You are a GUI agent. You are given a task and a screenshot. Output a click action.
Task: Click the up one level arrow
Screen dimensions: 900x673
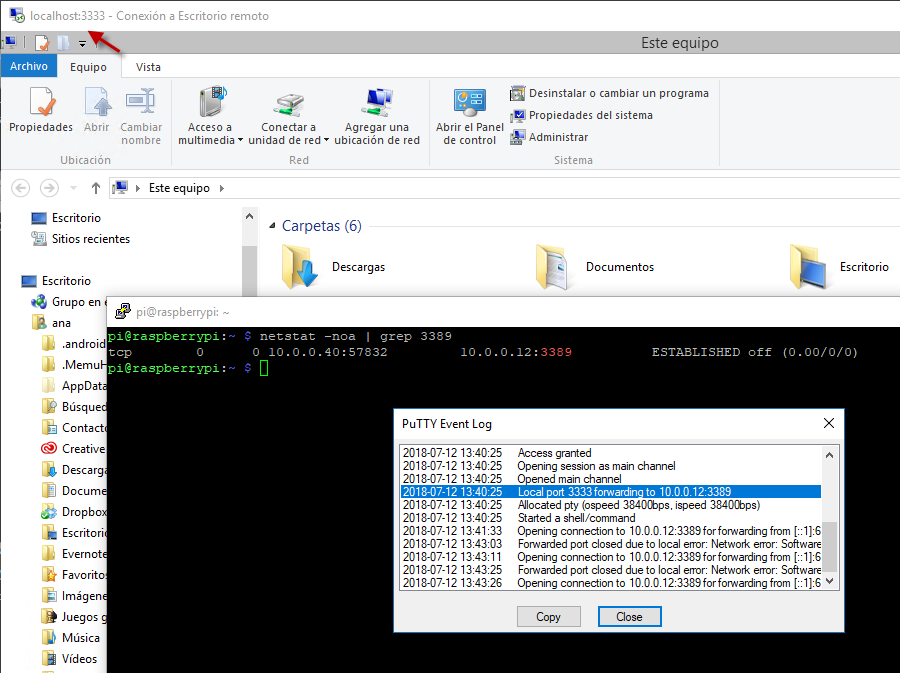coord(96,188)
